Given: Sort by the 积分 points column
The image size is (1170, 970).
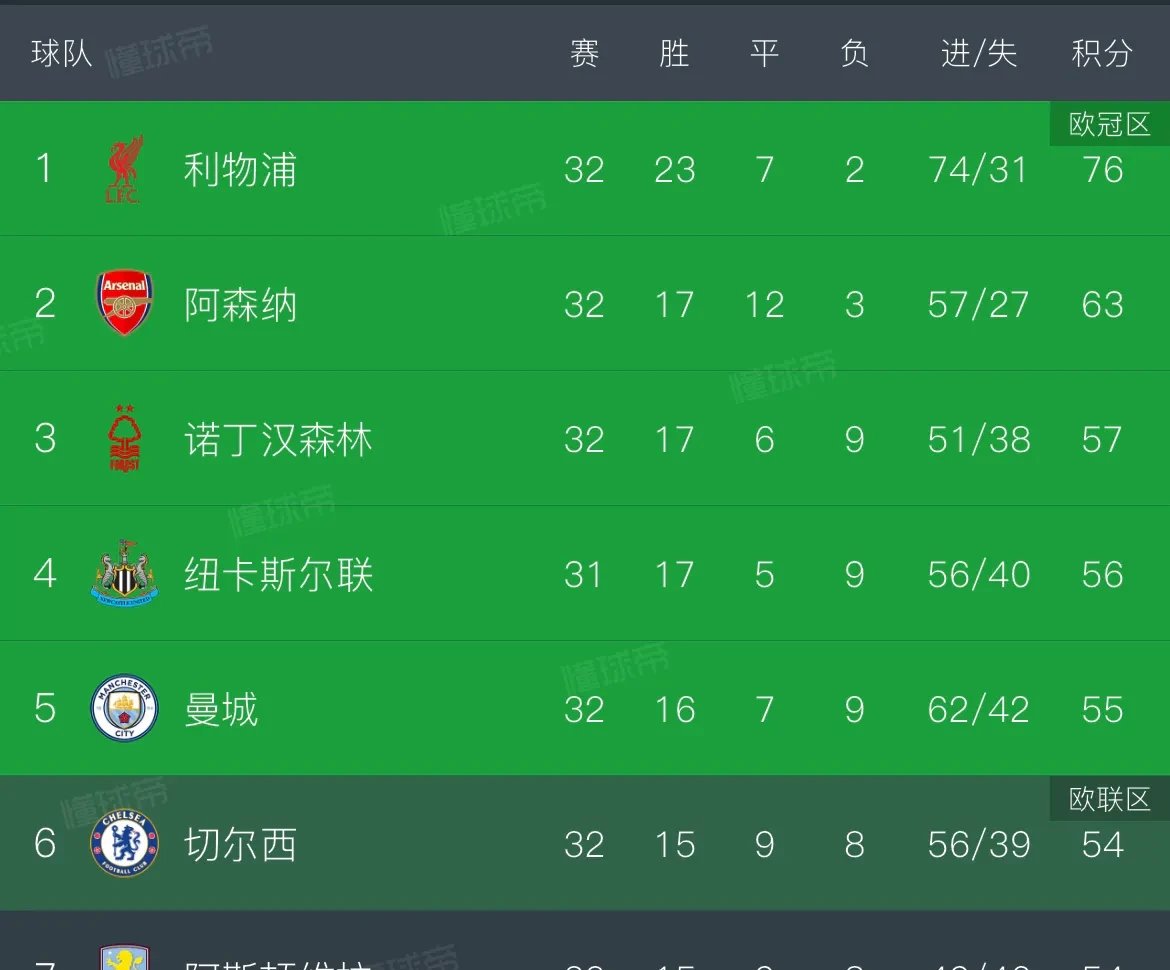Looking at the screenshot, I should pos(1100,55).
